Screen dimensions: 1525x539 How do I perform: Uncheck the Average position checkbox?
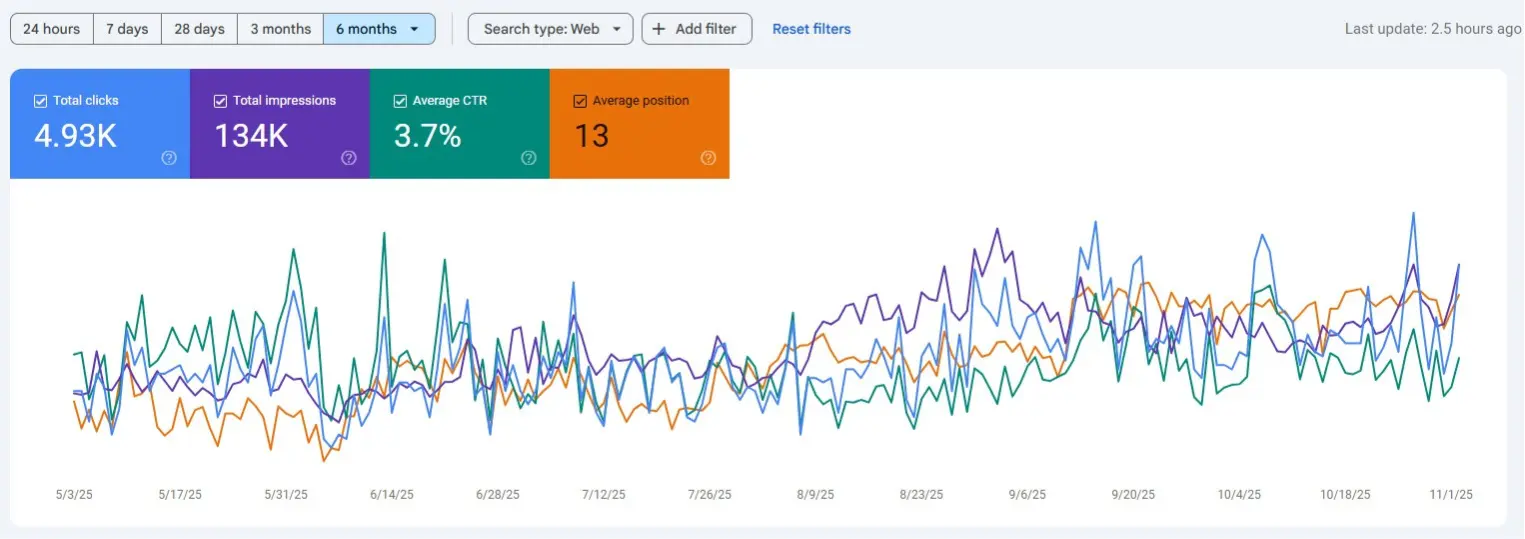[580, 101]
